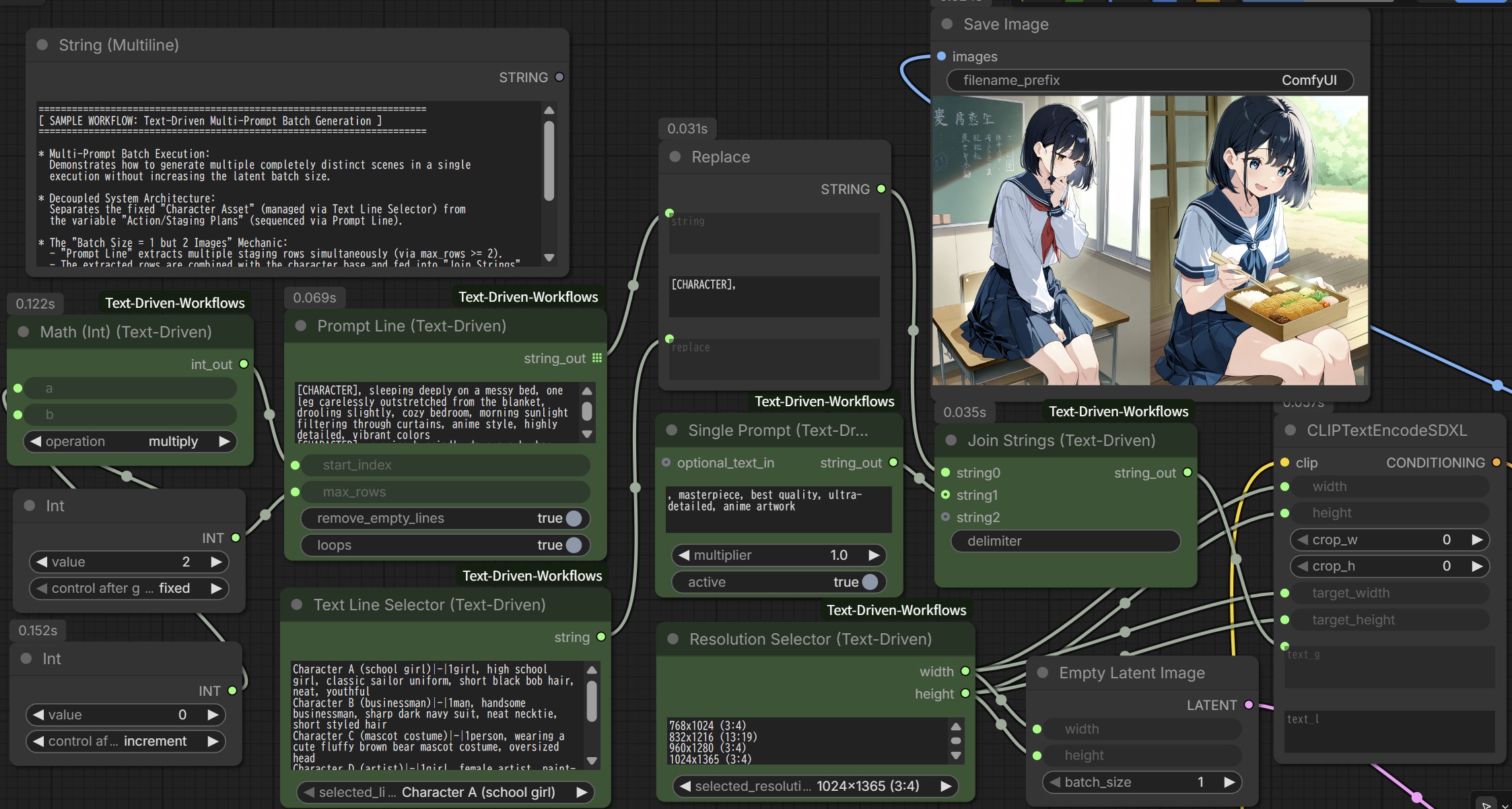Decrease the multiplier value with left arrow
The image size is (1512, 809).
[684, 555]
